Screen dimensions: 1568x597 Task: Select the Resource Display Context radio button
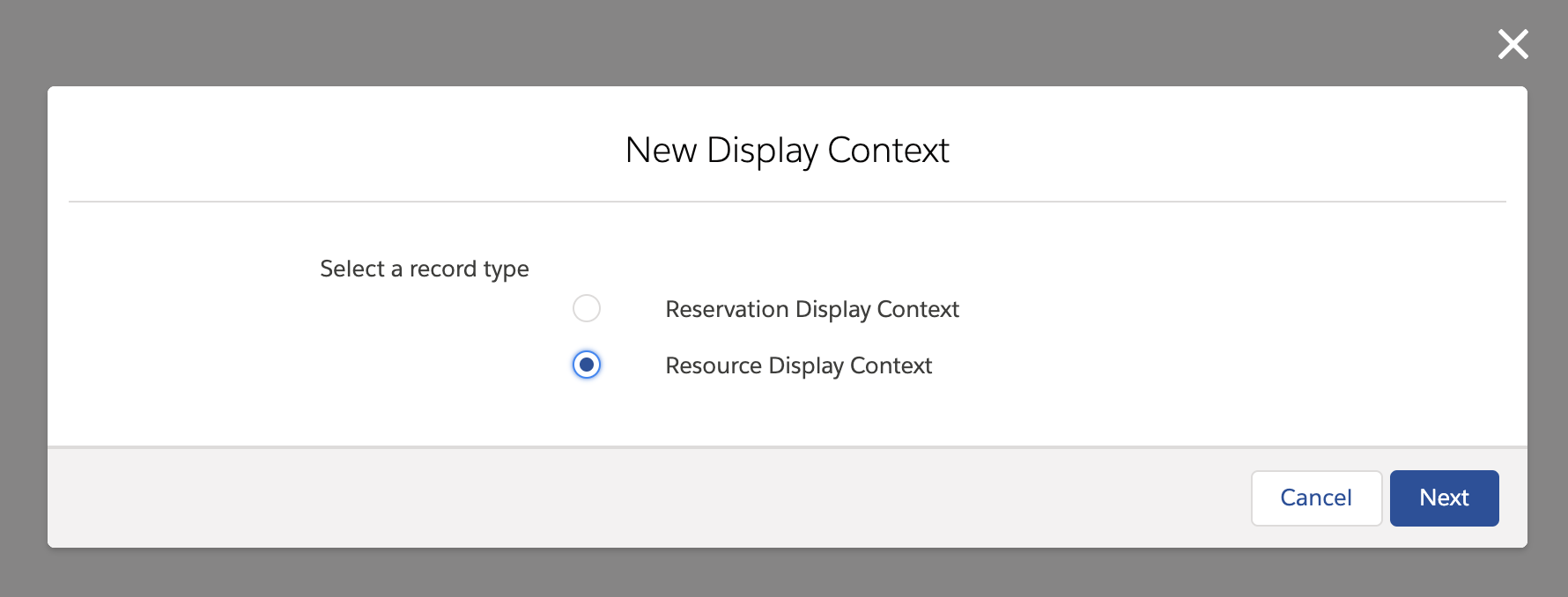click(x=587, y=365)
